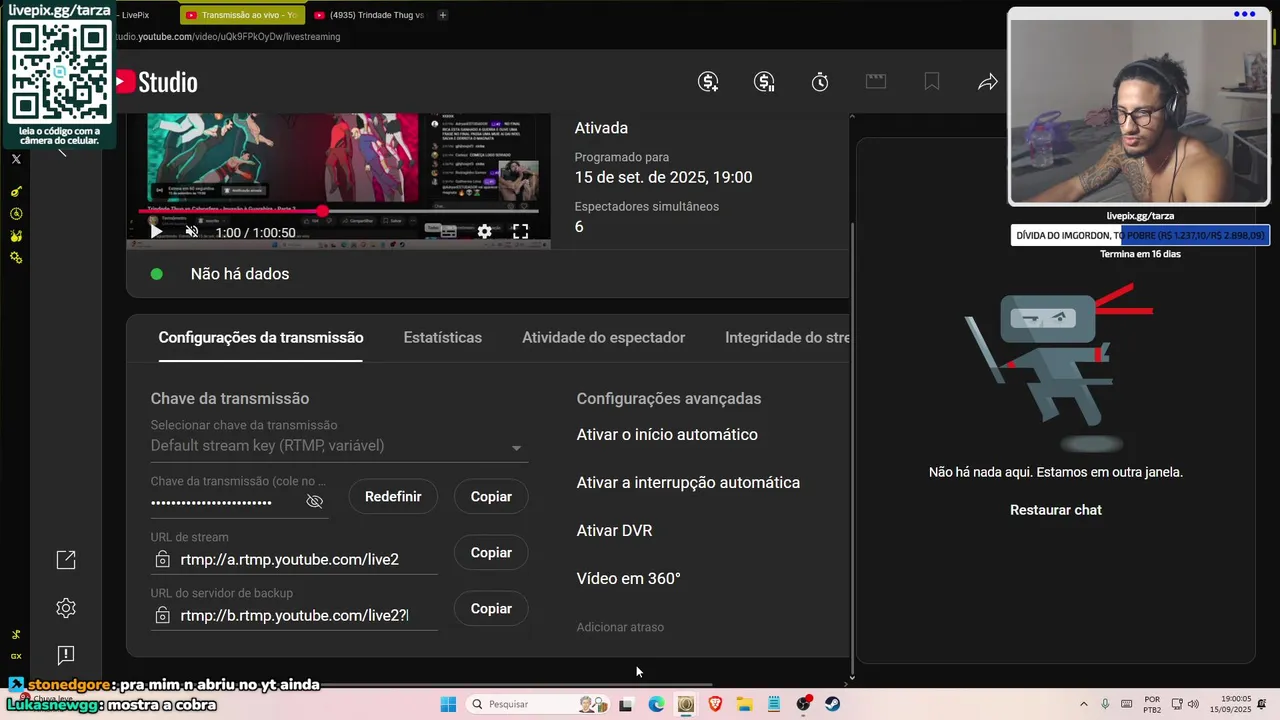Click the pause ads dollar icon
The height and width of the screenshot is (720, 1280).
764,82
